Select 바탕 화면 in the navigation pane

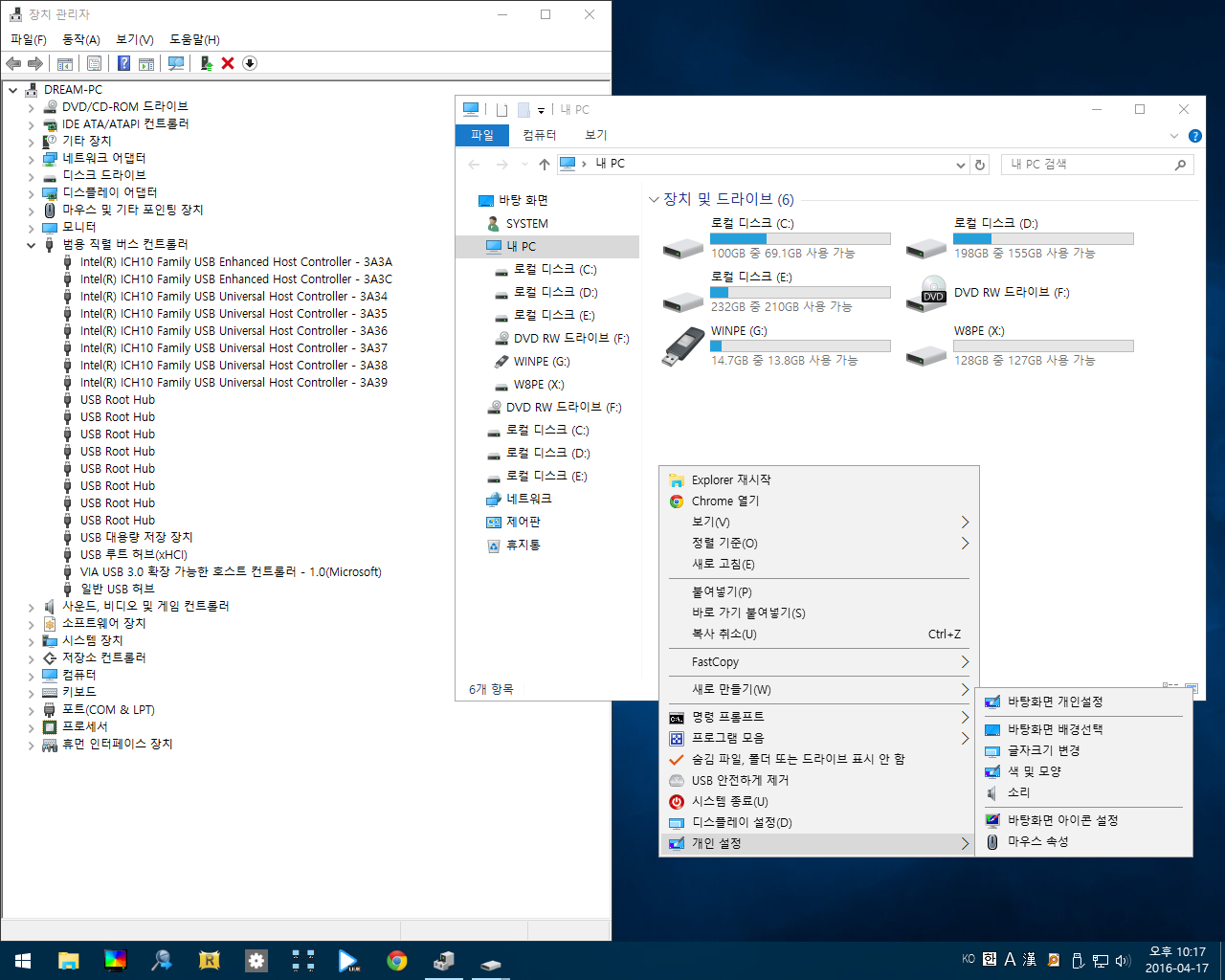click(523, 201)
